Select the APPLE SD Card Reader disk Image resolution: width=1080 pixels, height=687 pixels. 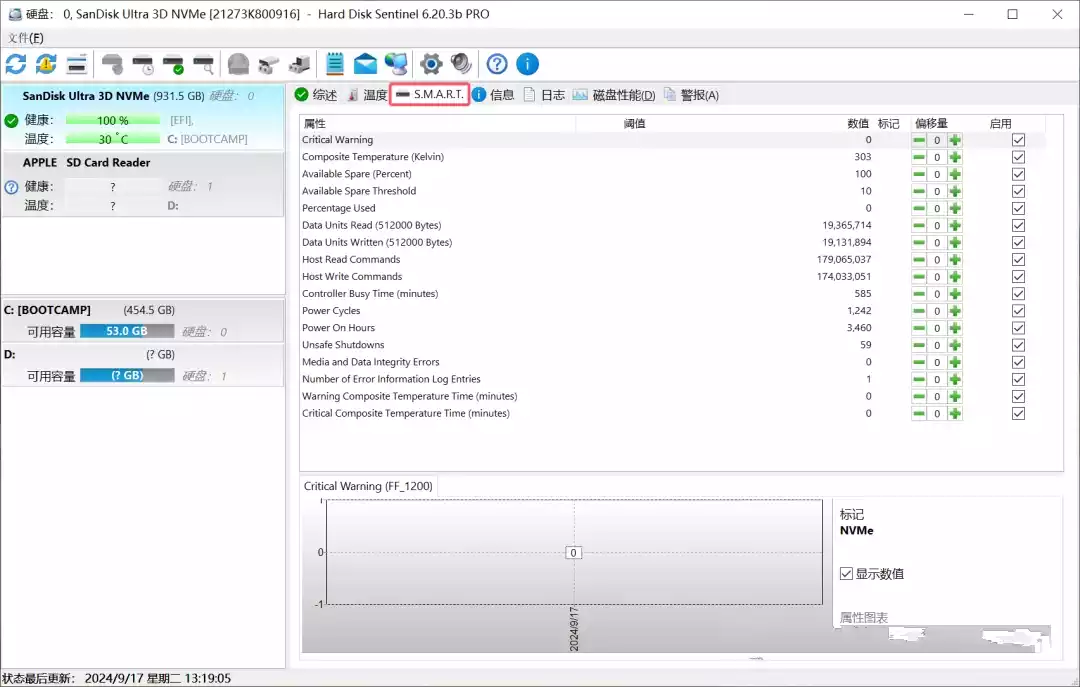(86, 162)
